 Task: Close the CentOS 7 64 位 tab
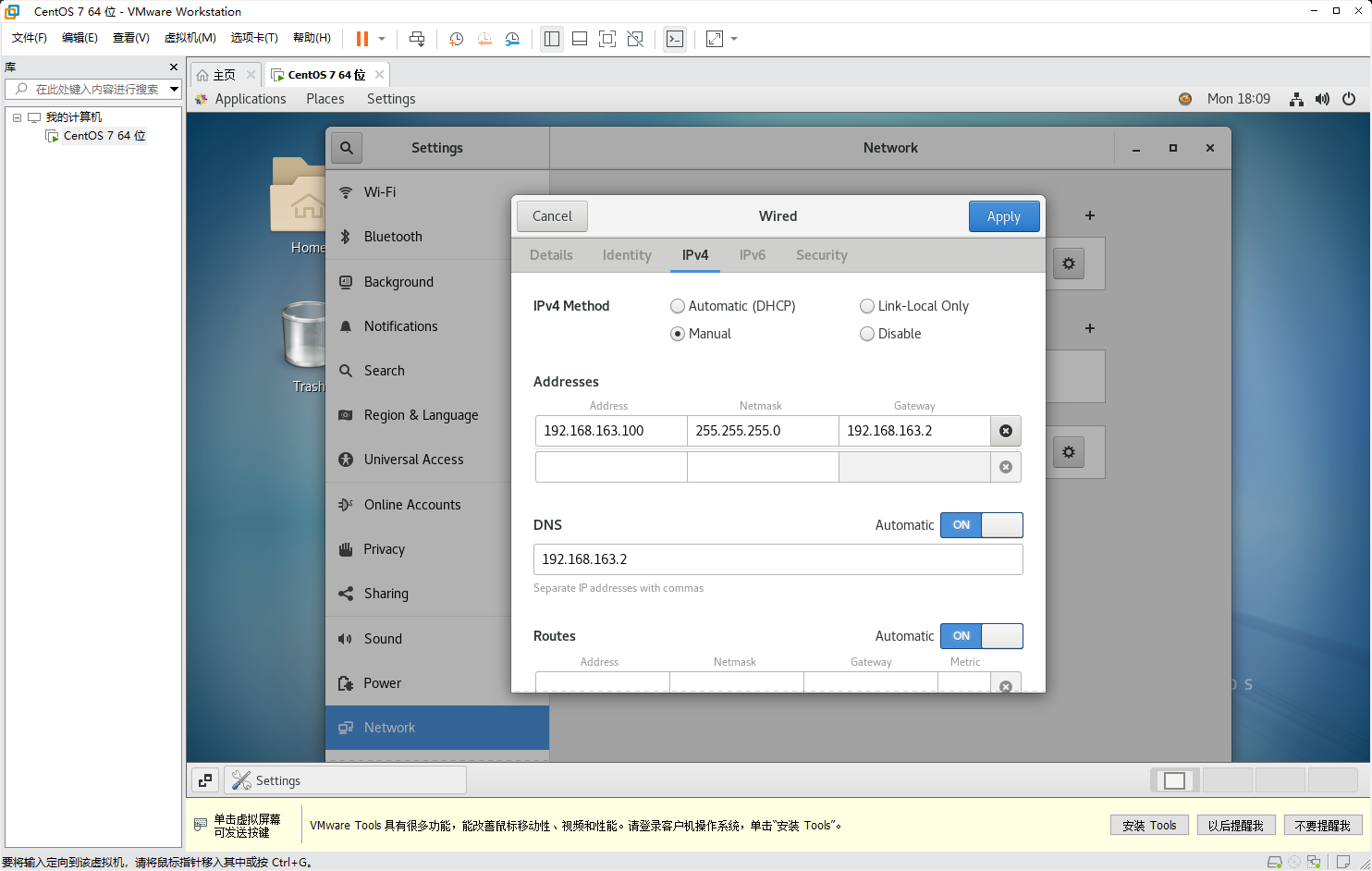click(x=379, y=75)
